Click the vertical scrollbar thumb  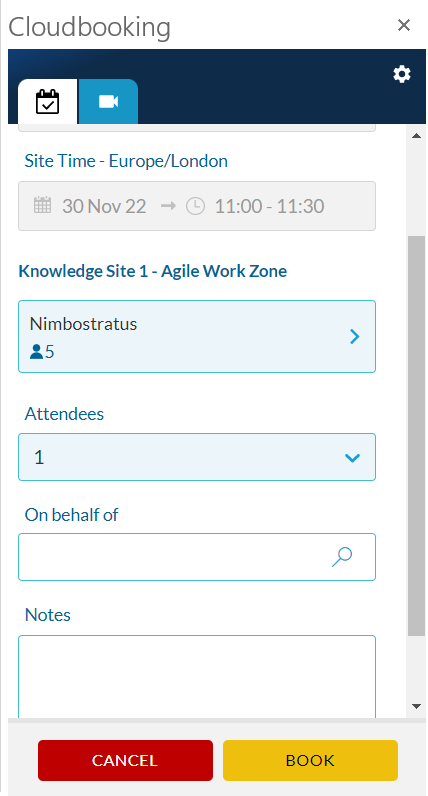pyautogui.click(x=416, y=436)
